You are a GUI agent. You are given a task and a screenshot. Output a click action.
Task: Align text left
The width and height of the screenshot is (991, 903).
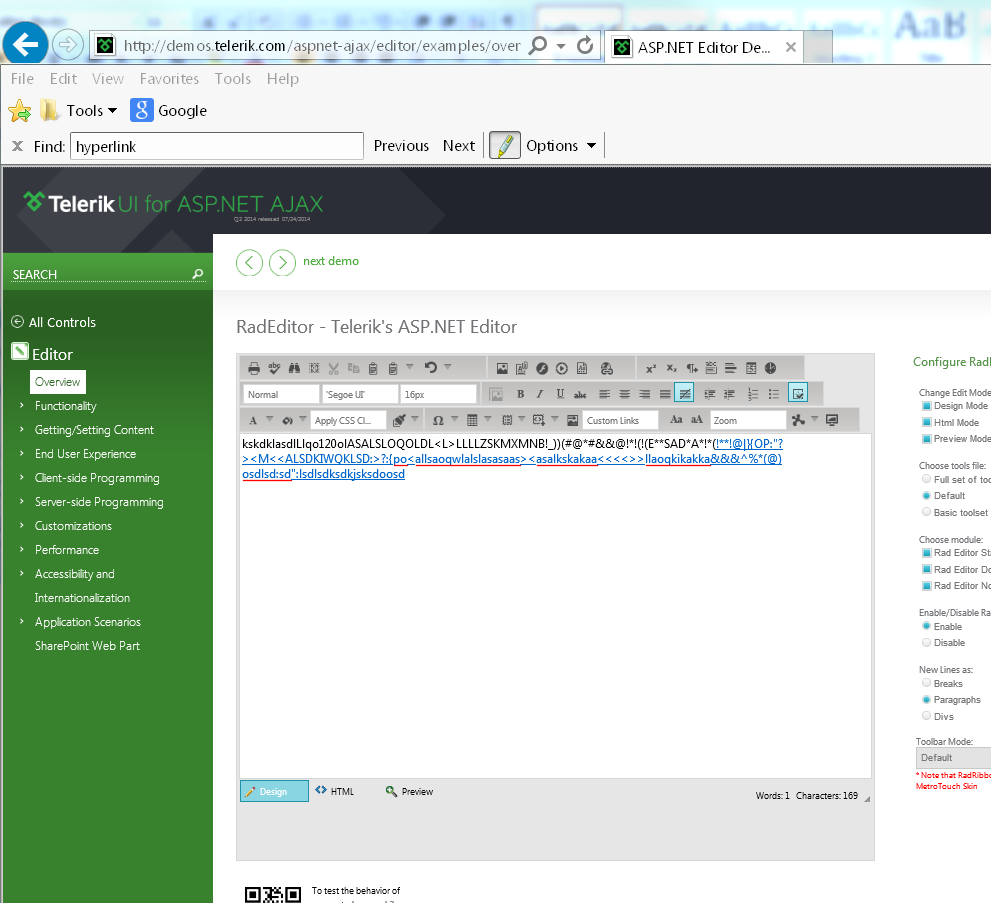click(604, 394)
